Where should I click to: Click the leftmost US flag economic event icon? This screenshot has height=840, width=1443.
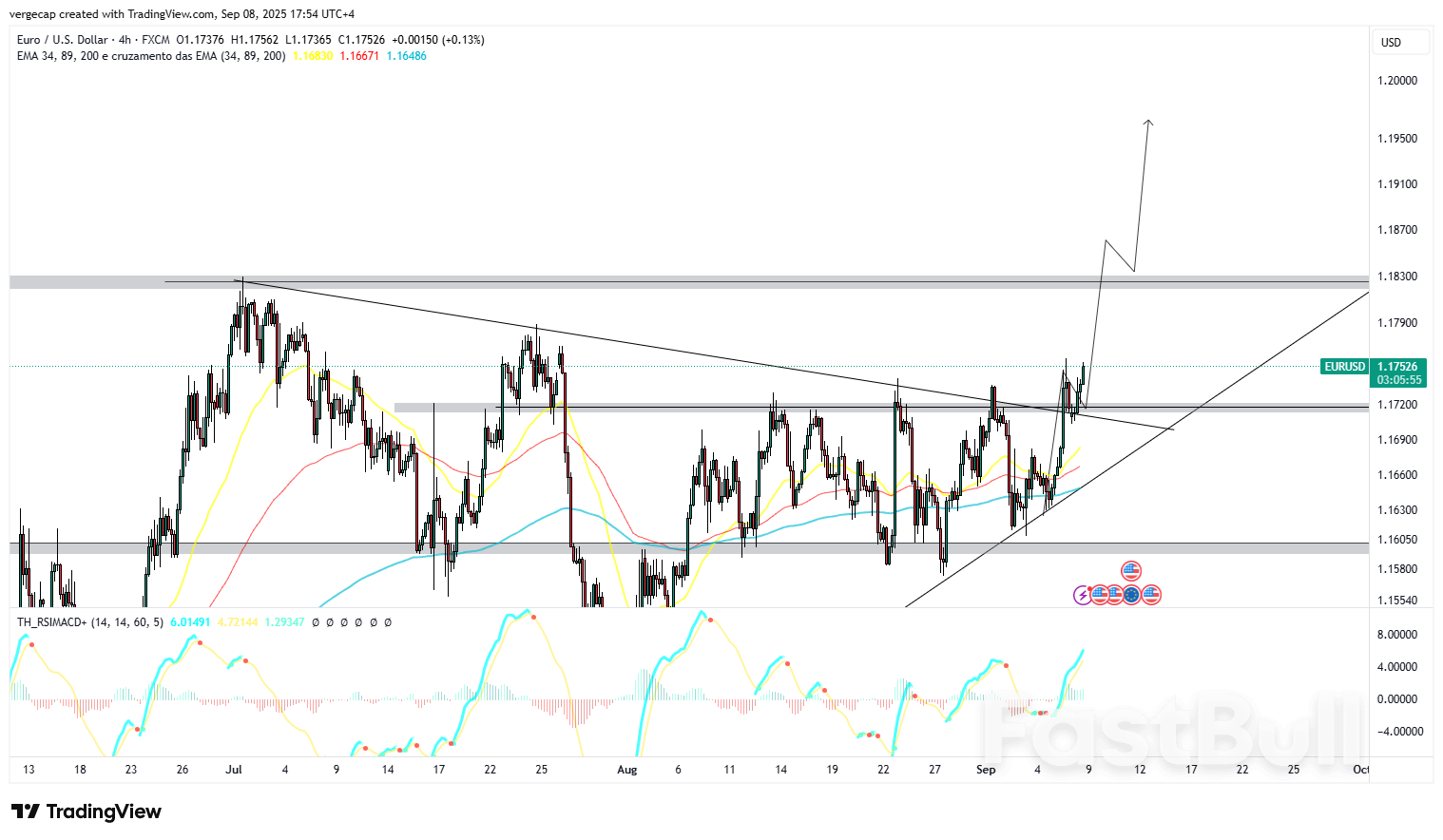(1100, 595)
